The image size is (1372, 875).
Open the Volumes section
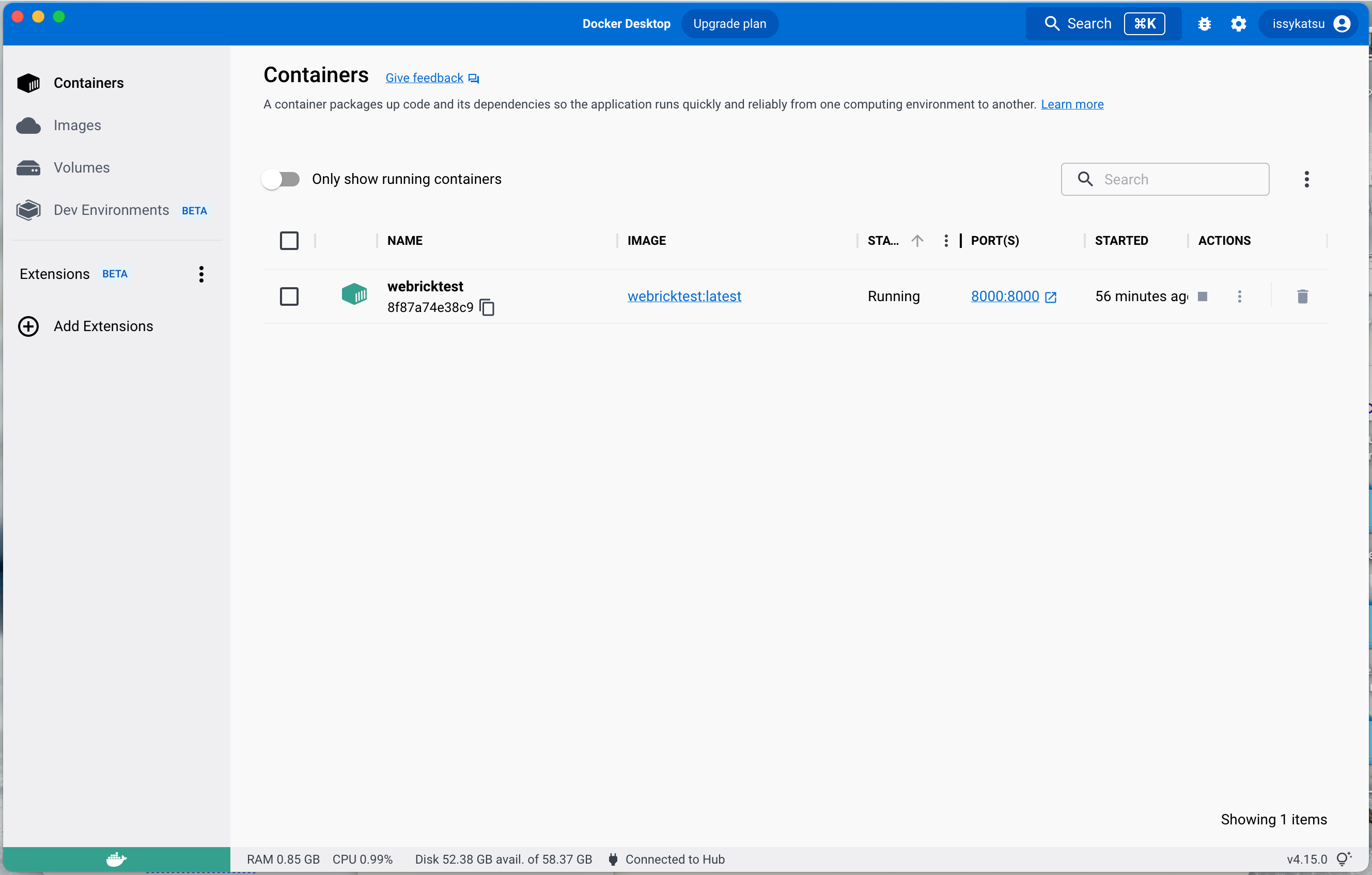click(82, 167)
